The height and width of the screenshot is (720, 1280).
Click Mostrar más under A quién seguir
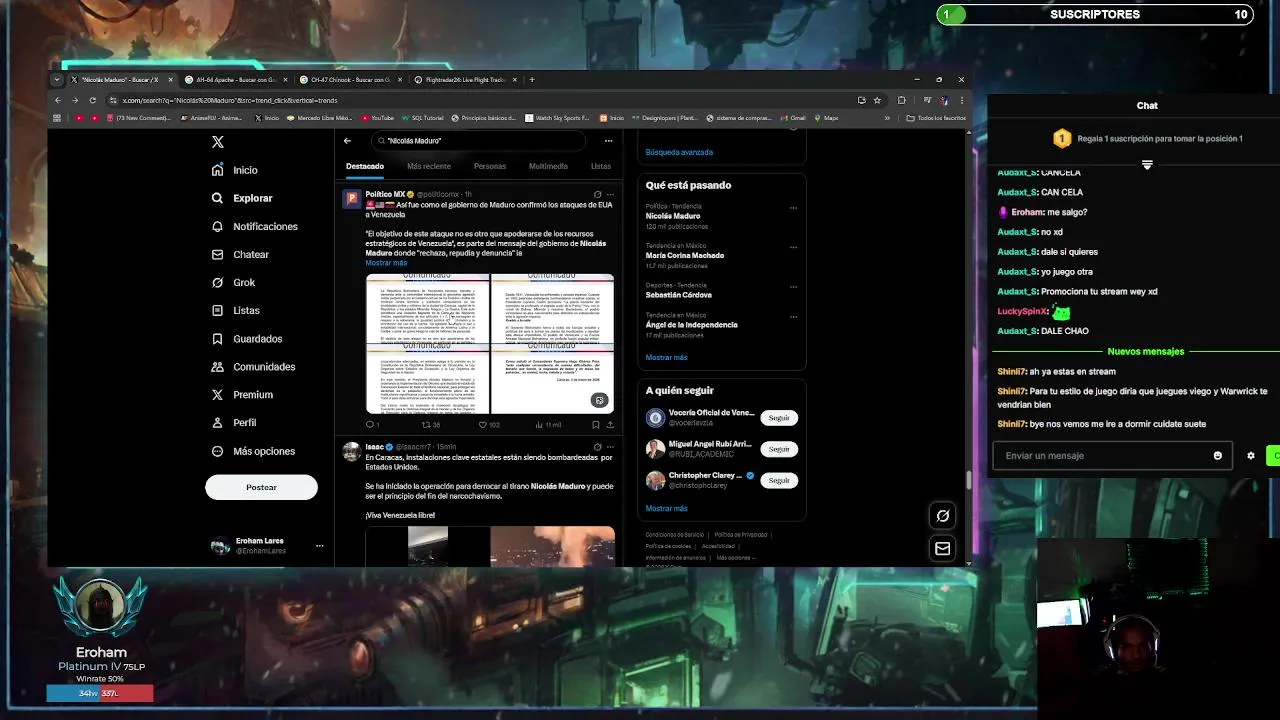[x=666, y=508]
